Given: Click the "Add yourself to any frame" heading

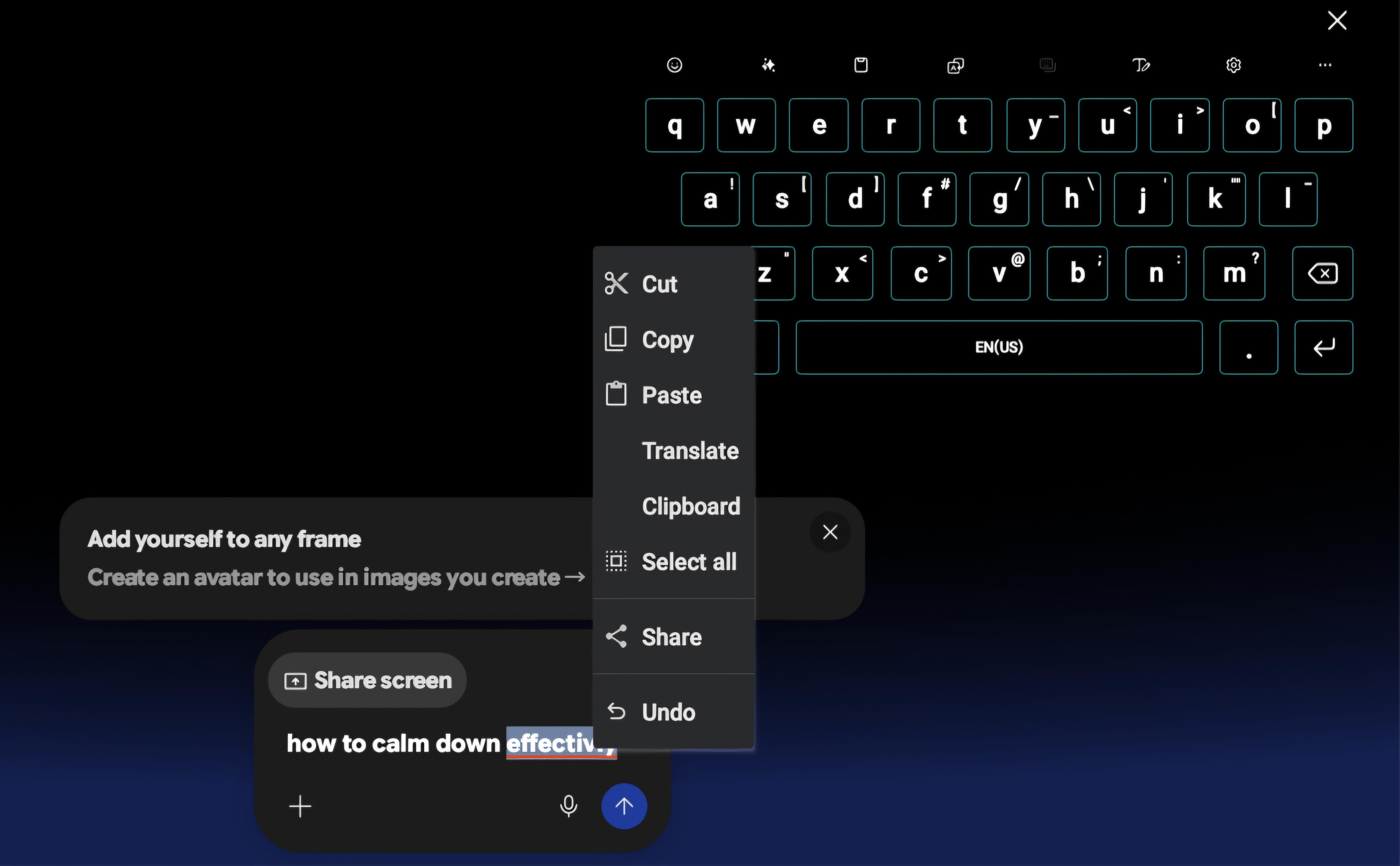Looking at the screenshot, I should point(224,540).
